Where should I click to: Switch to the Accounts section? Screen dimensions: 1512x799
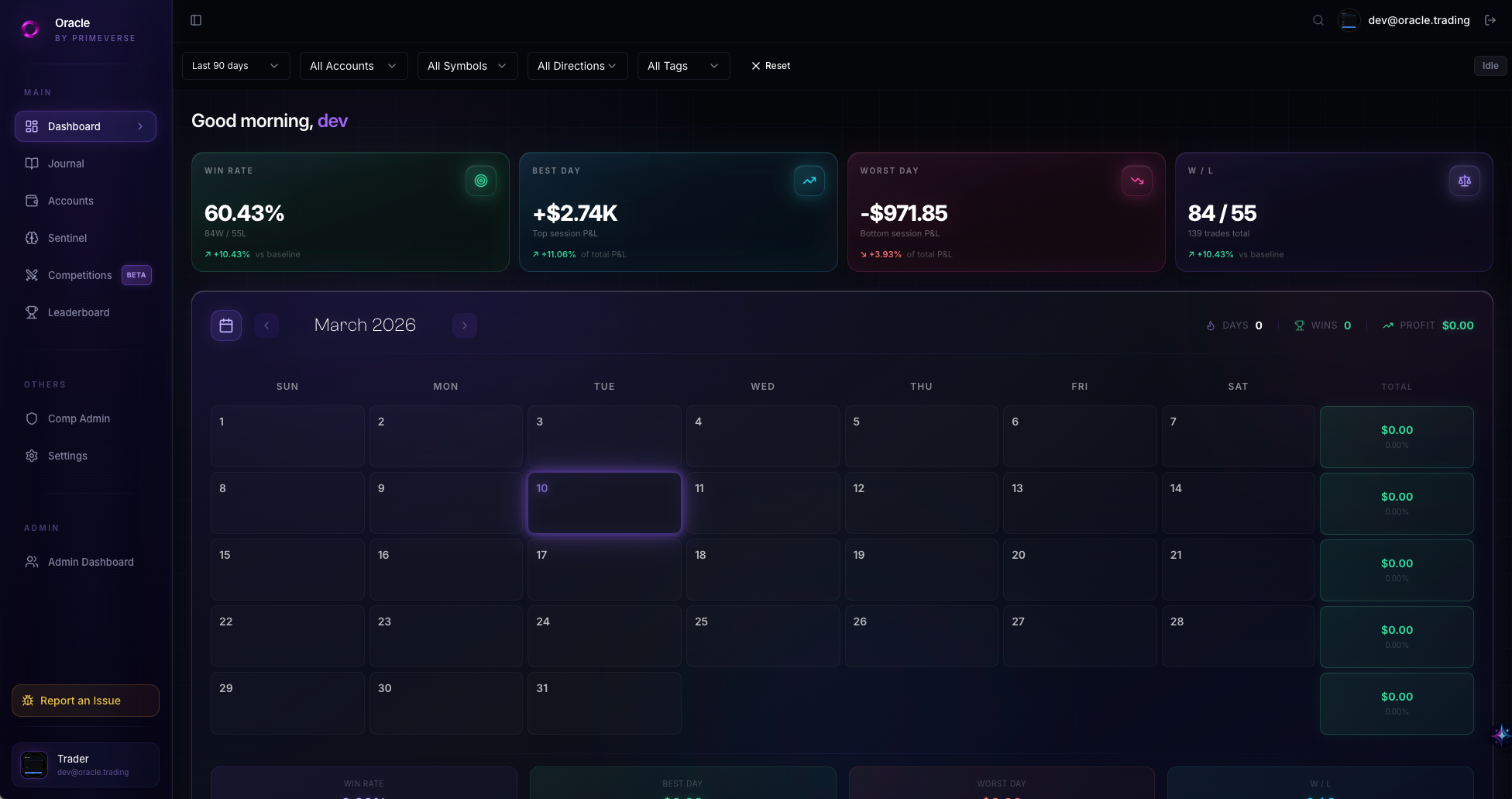(70, 201)
